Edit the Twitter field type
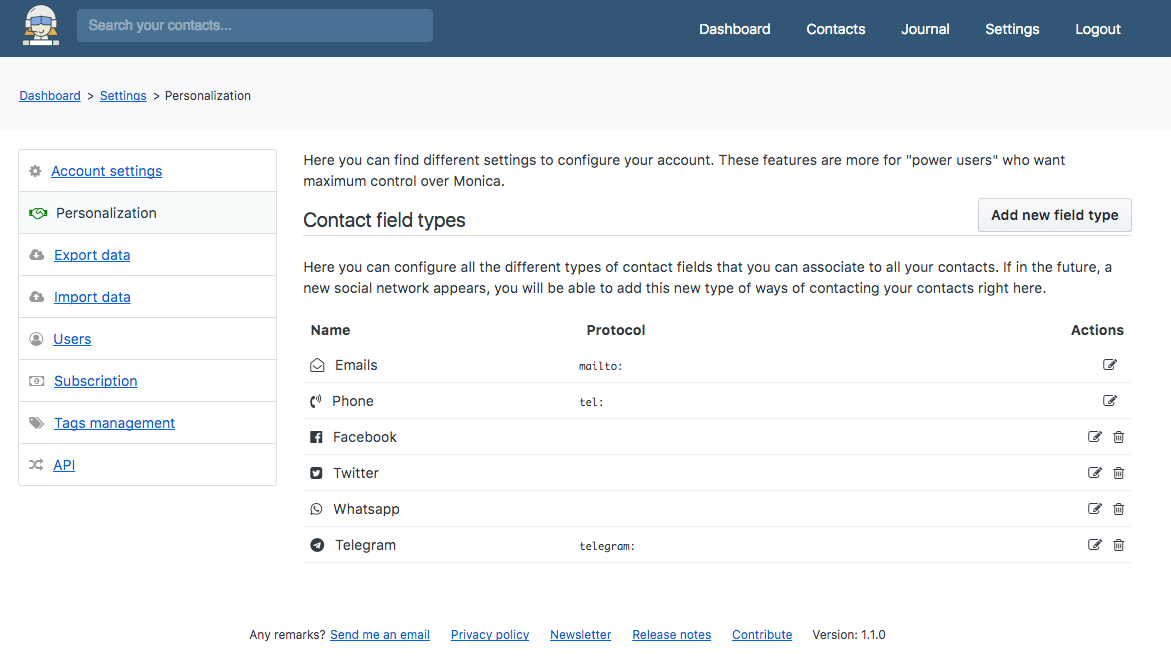The height and width of the screenshot is (672, 1171). tap(1095, 473)
